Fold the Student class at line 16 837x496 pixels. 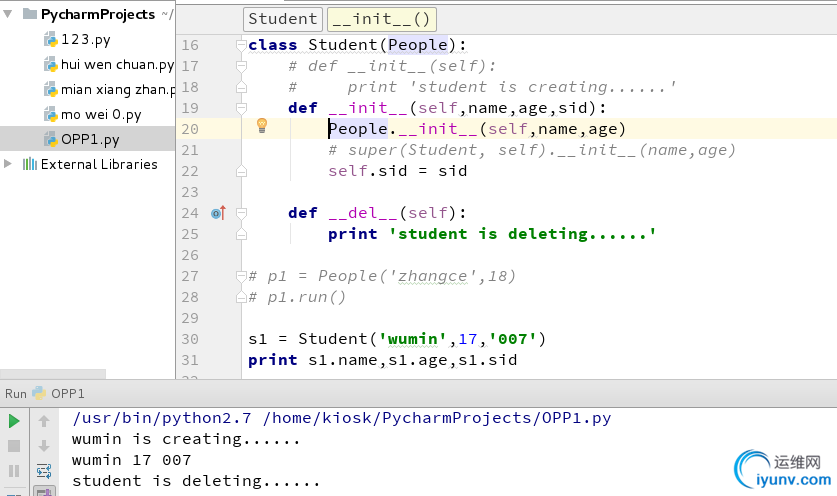(241, 45)
